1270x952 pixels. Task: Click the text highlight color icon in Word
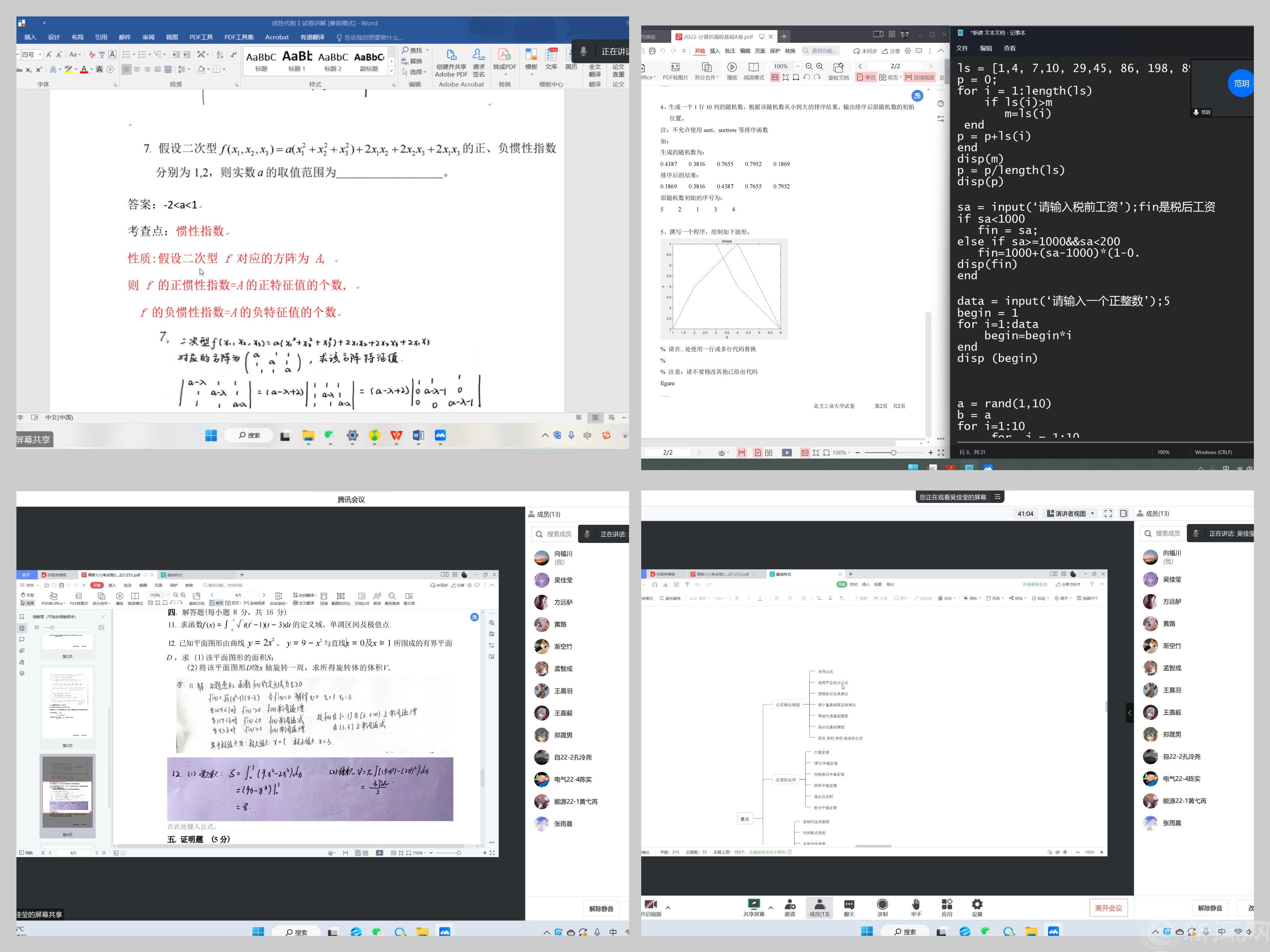tap(68, 69)
